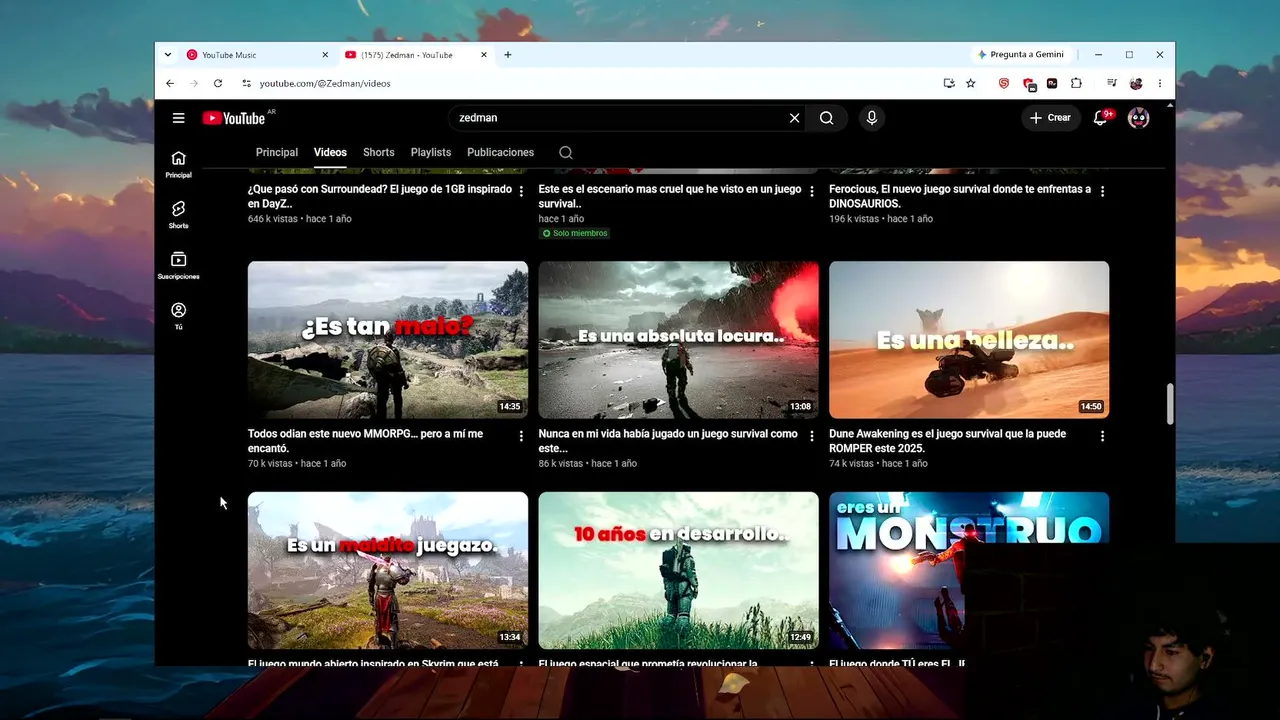Select the channel's Videos tab
The height and width of the screenshot is (720, 1280).
point(330,153)
